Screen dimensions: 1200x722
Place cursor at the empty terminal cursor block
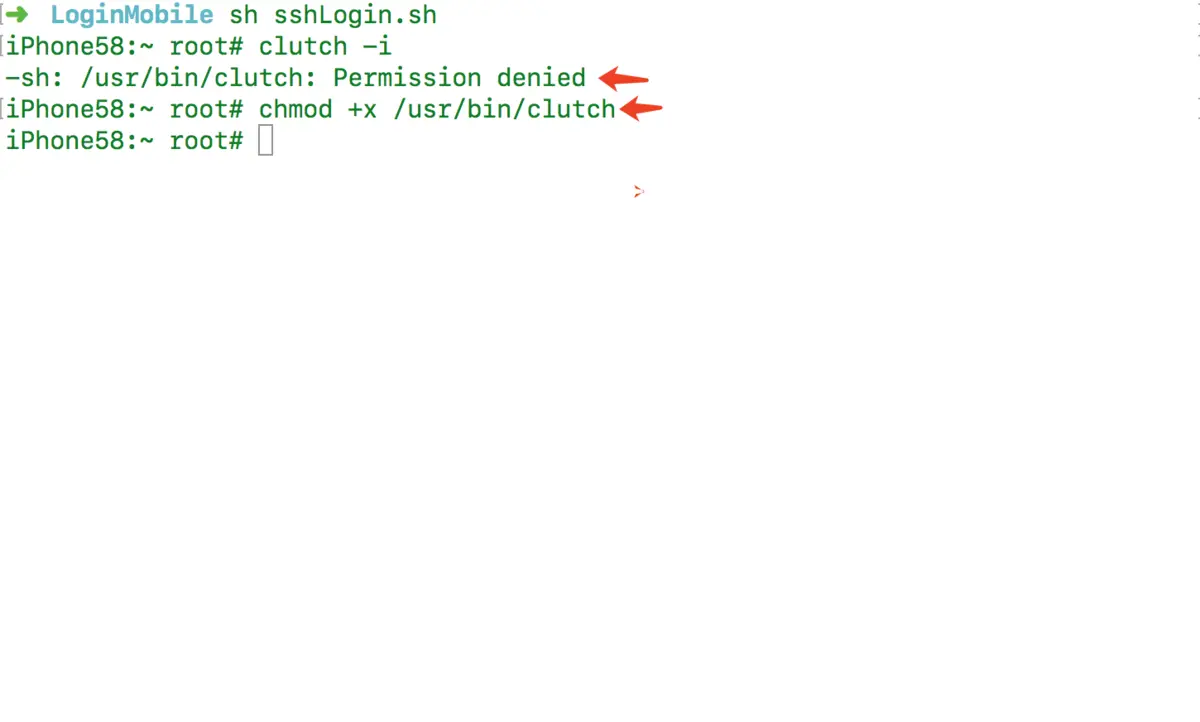265,141
